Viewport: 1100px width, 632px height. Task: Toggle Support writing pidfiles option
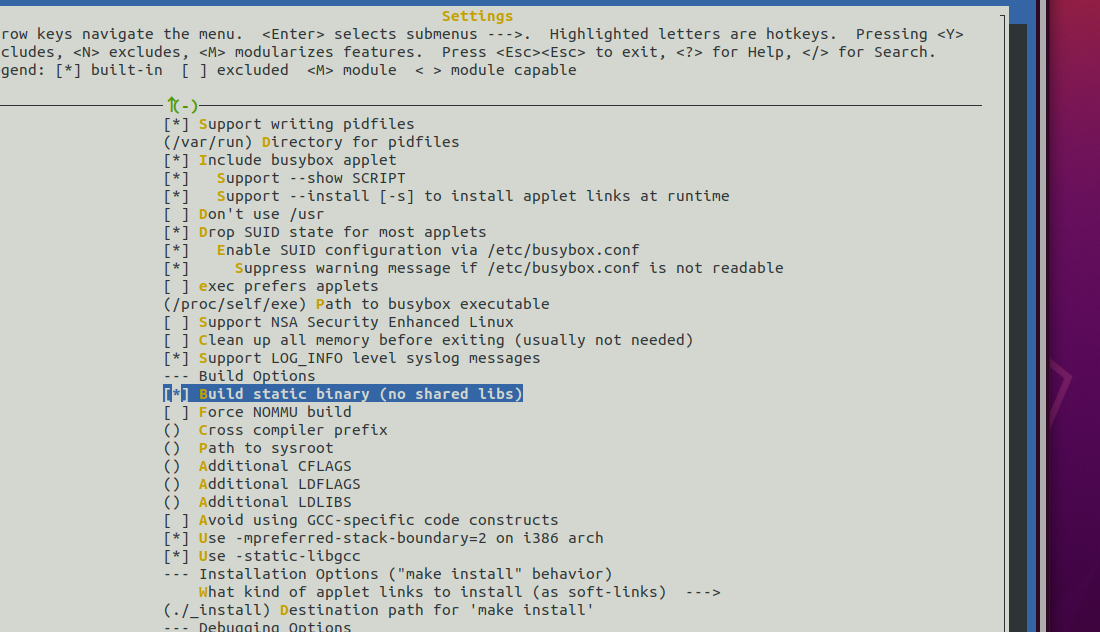(288, 124)
